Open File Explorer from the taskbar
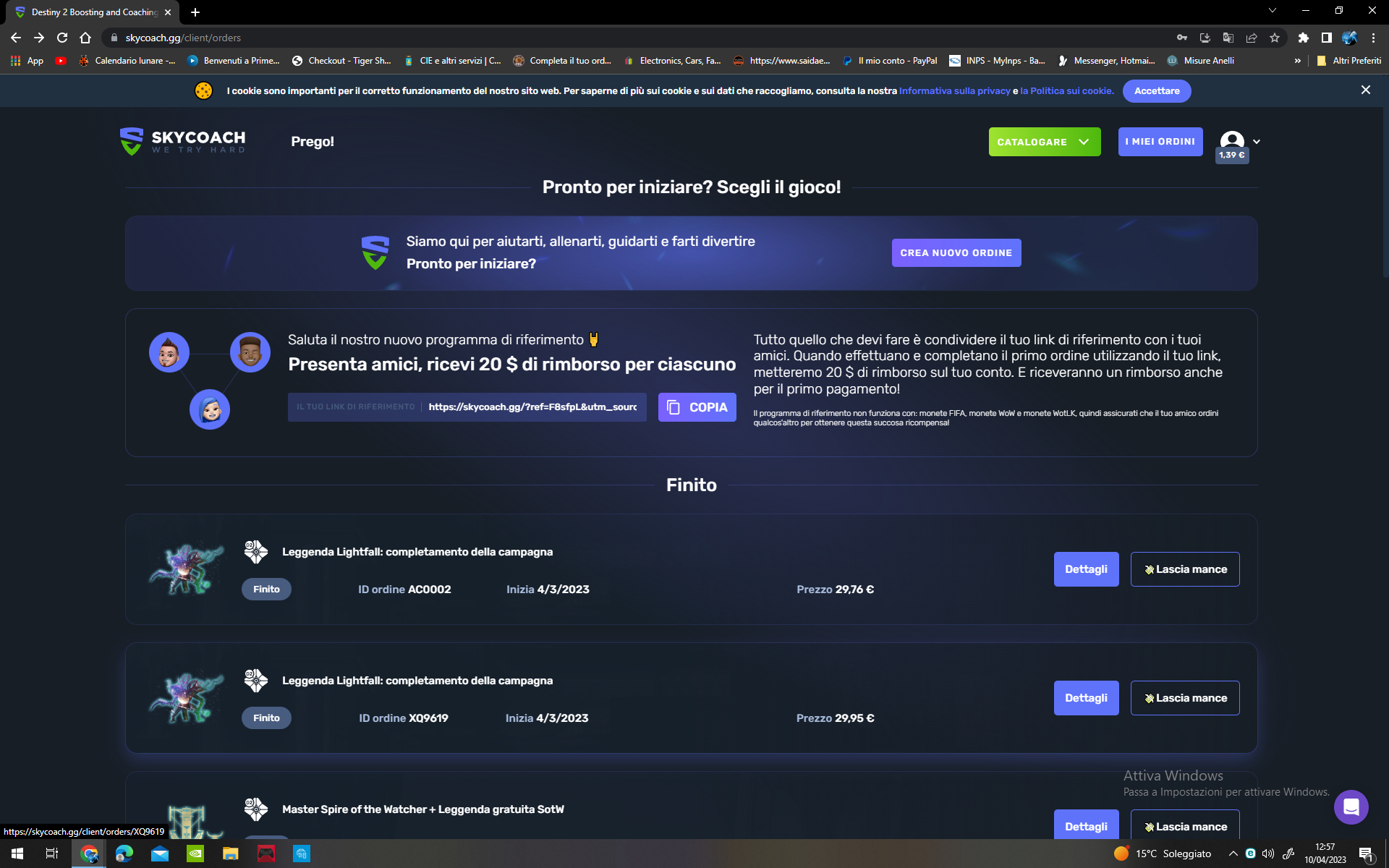The image size is (1389, 868). (x=230, y=854)
